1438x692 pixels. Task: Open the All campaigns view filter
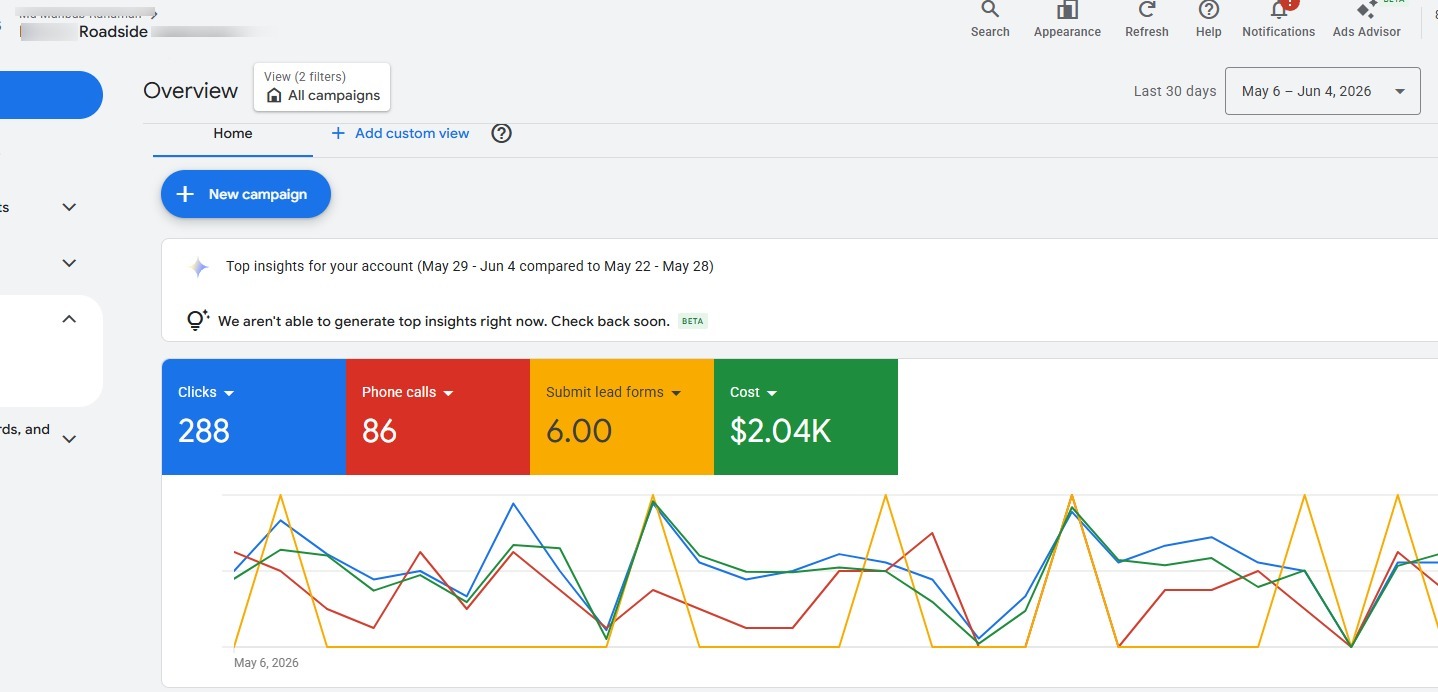point(322,87)
